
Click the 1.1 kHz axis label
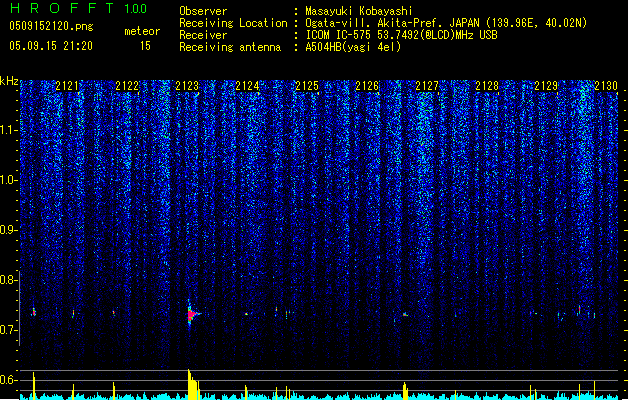[8, 130]
